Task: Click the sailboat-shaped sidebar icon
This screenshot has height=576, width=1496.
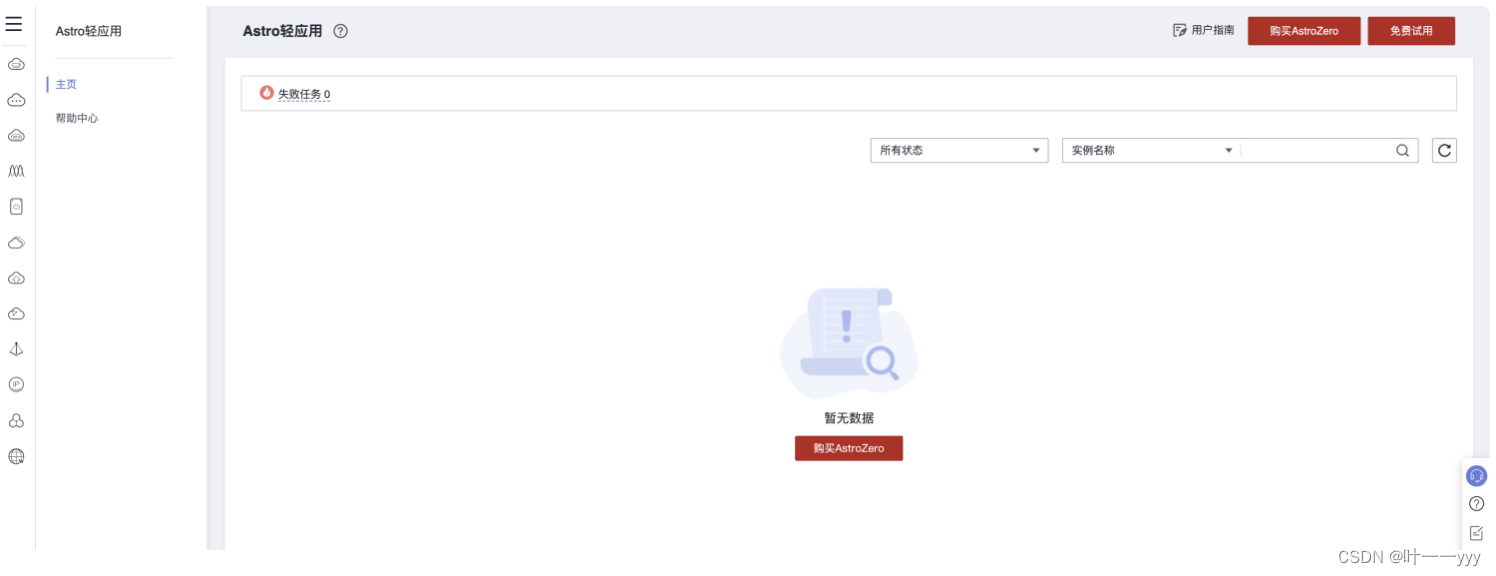Action: (x=16, y=349)
